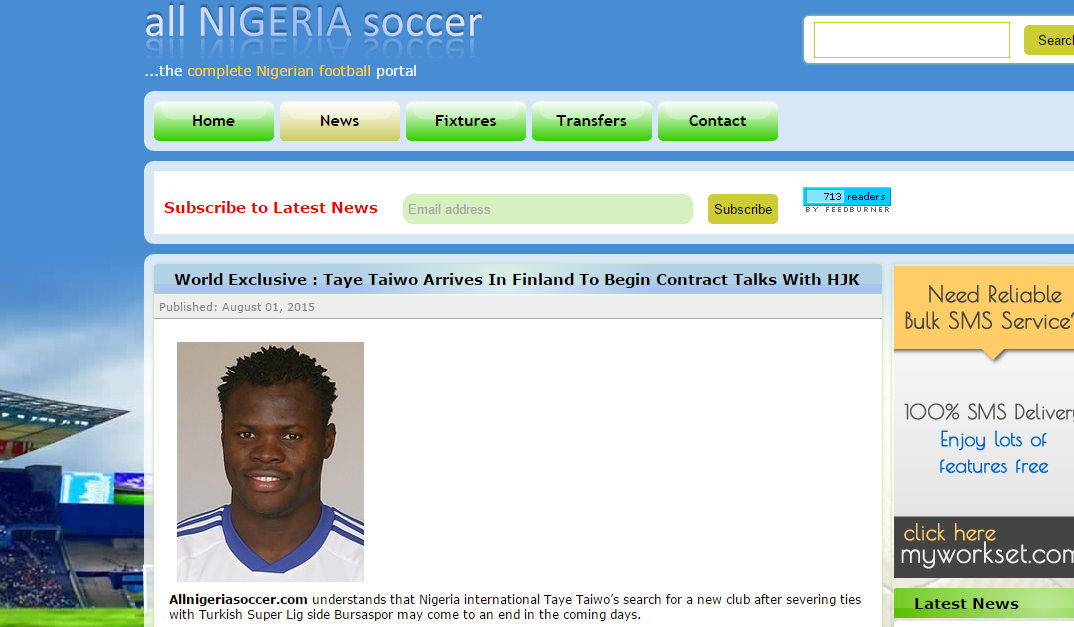Click the all NIGERIA soccer logo
The height and width of the screenshot is (627, 1074).
pos(314,29)
